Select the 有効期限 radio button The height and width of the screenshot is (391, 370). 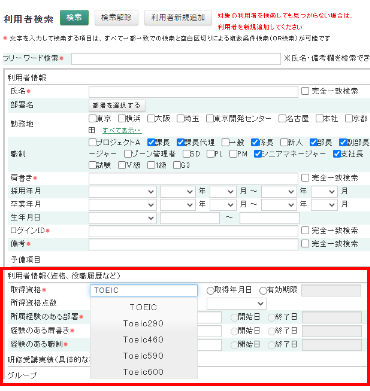(263, 290)
